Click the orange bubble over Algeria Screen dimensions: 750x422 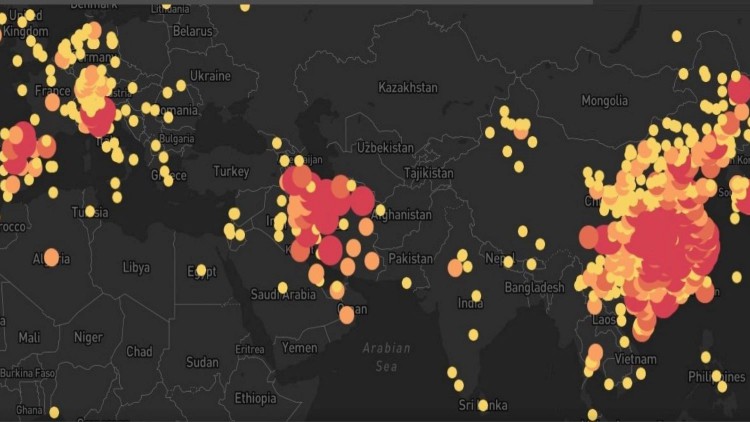[x=51, y=257]
